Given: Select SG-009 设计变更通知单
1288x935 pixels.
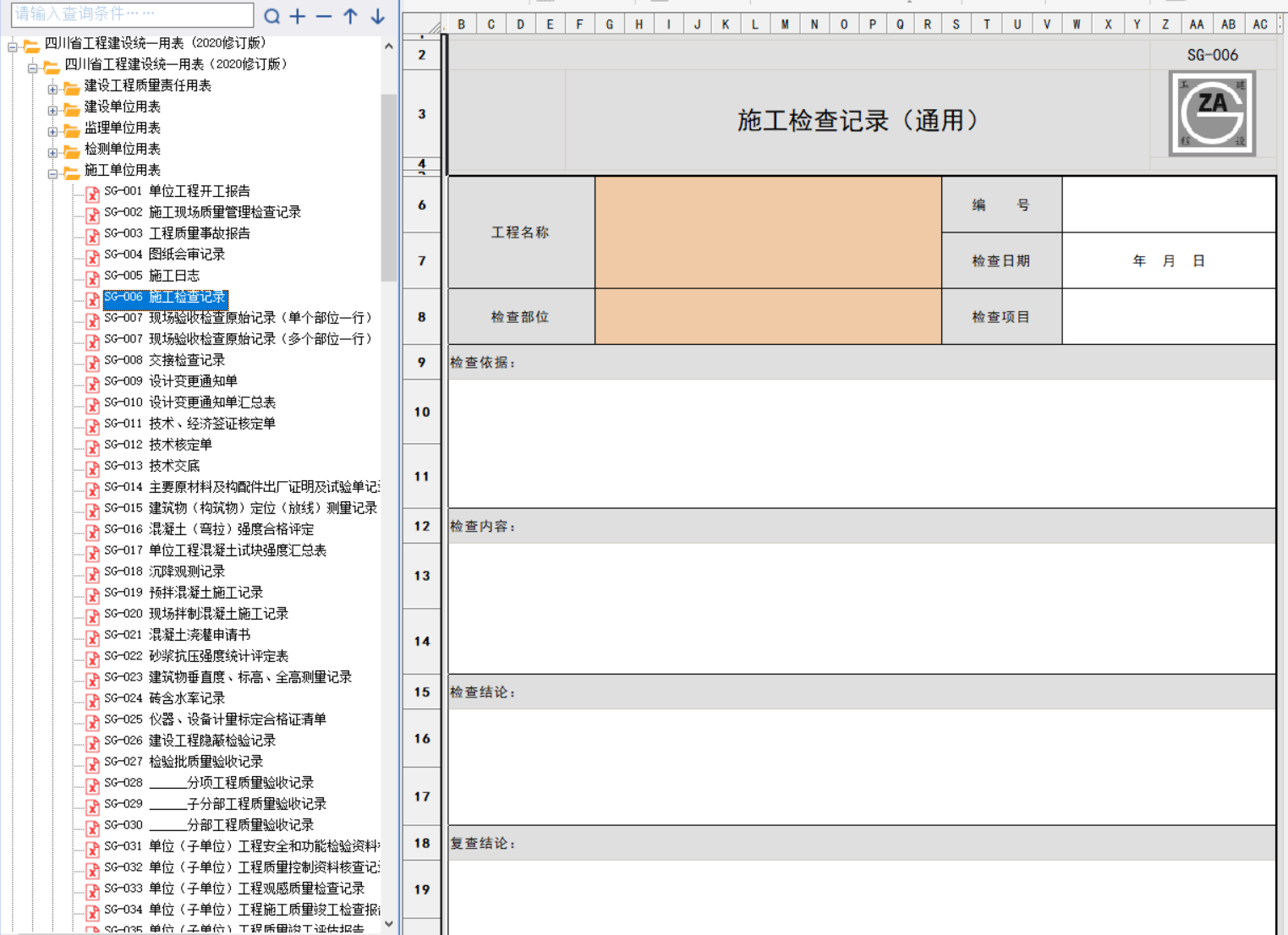Looking at the screenshot, I should pos(170,381).
